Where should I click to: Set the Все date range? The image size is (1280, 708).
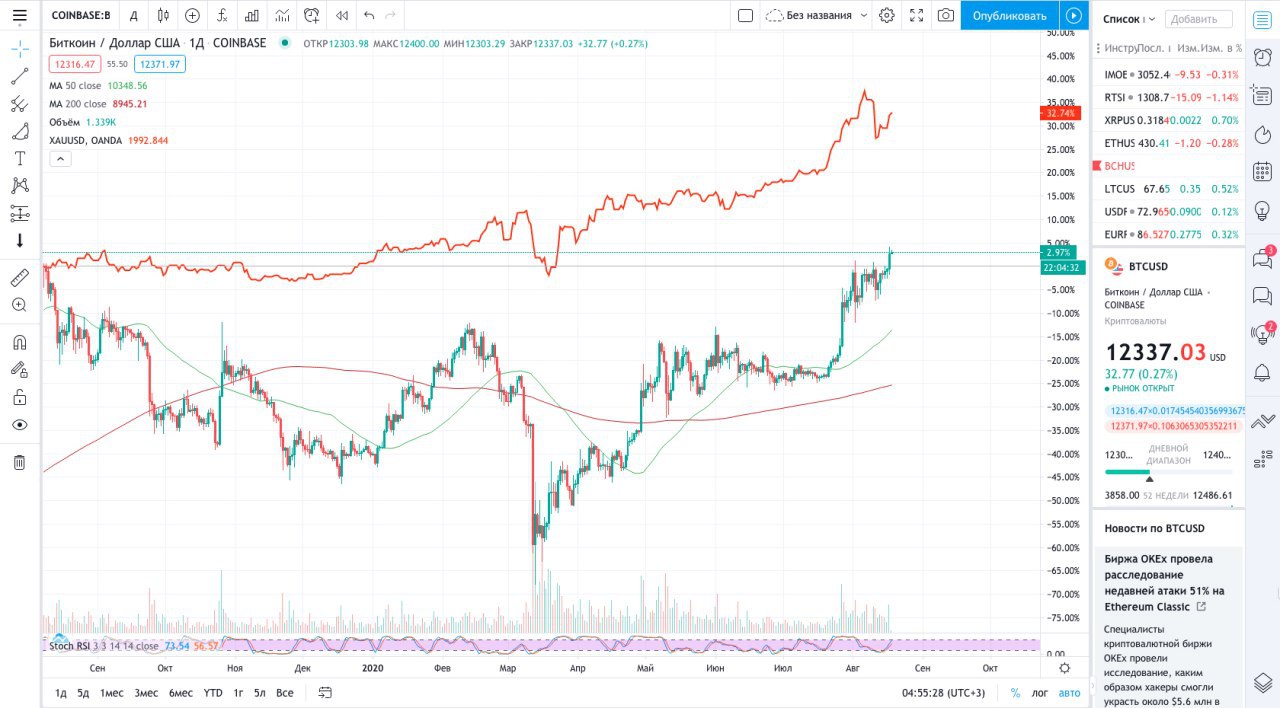(x=285, y=692)
